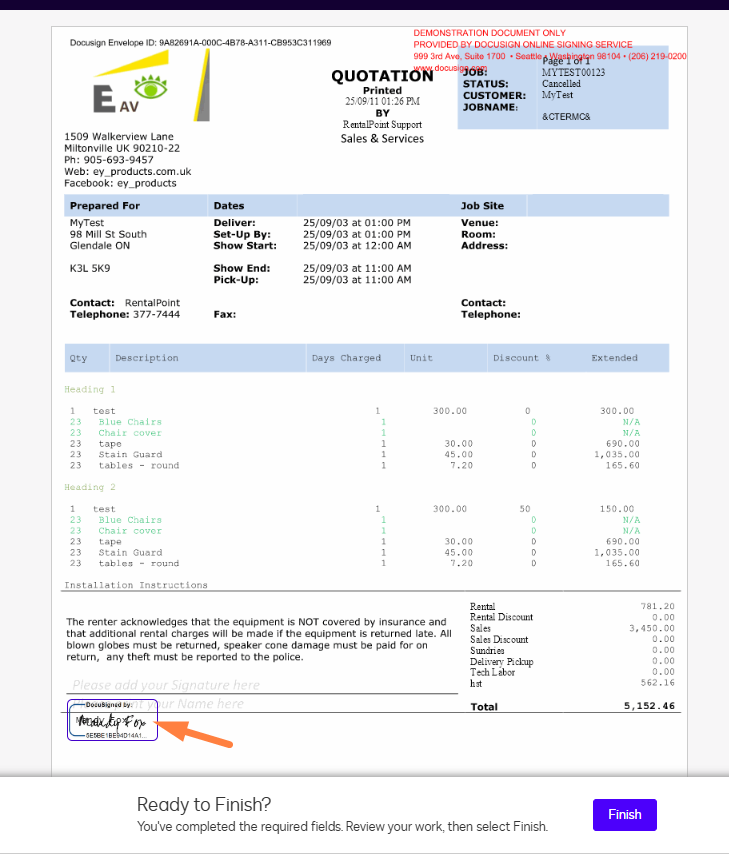
Task: Click 'Installation Instructions' label
Action: click(x=136, y=585)
